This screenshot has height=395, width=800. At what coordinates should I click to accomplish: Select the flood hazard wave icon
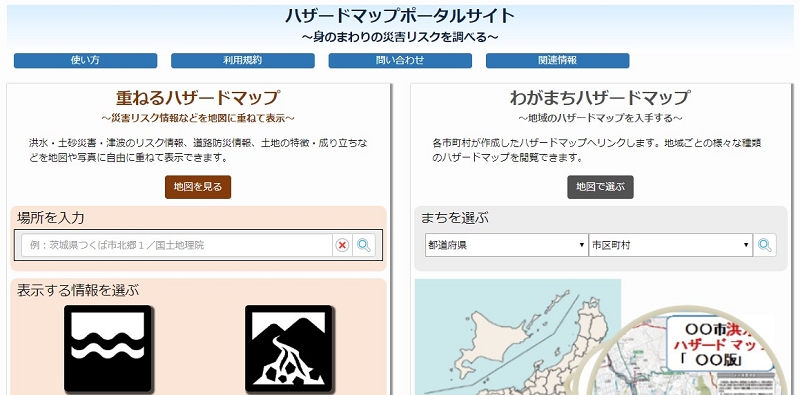(108, 349)
